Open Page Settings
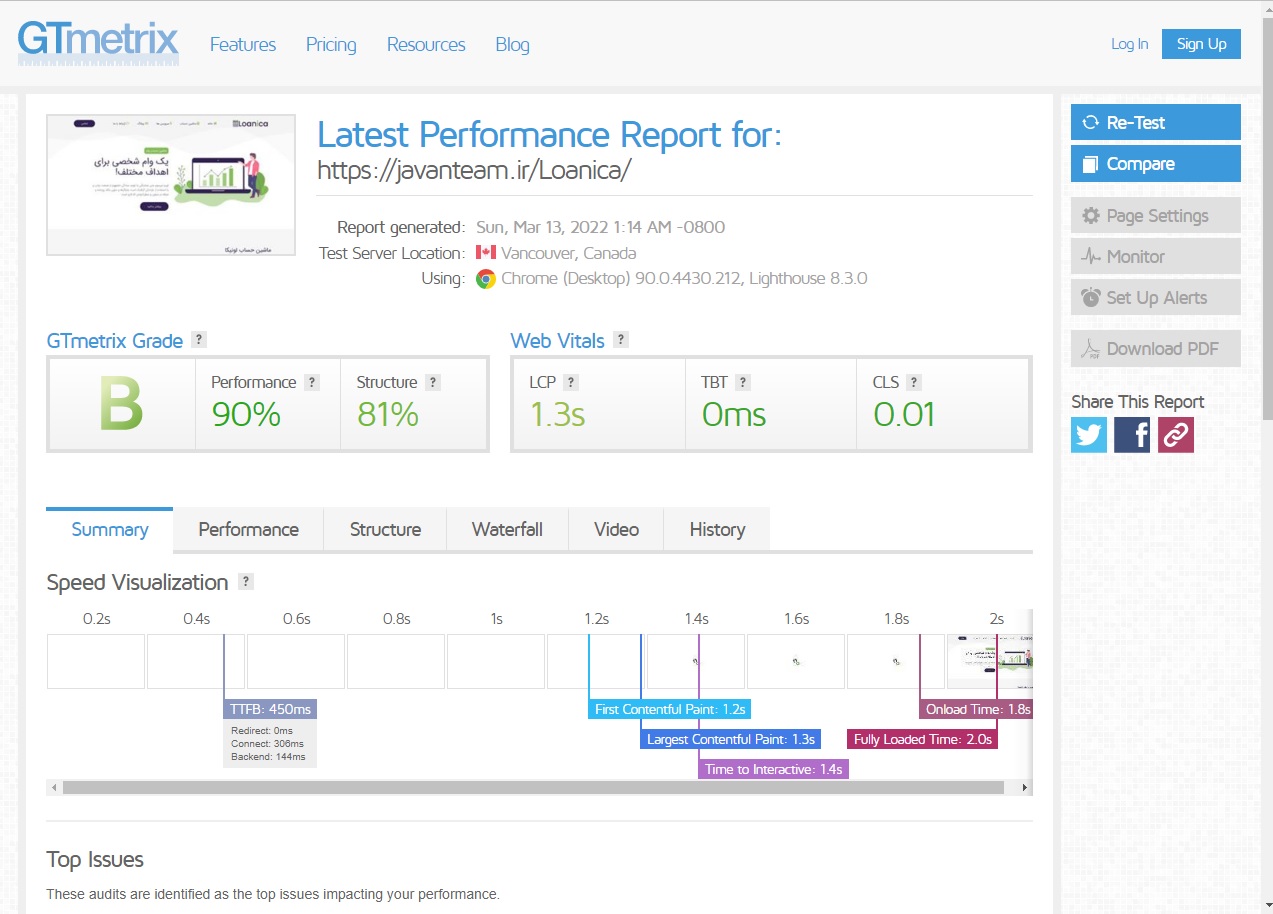The height and width of the screenshot is (914, 1273). coord(1156,215)
